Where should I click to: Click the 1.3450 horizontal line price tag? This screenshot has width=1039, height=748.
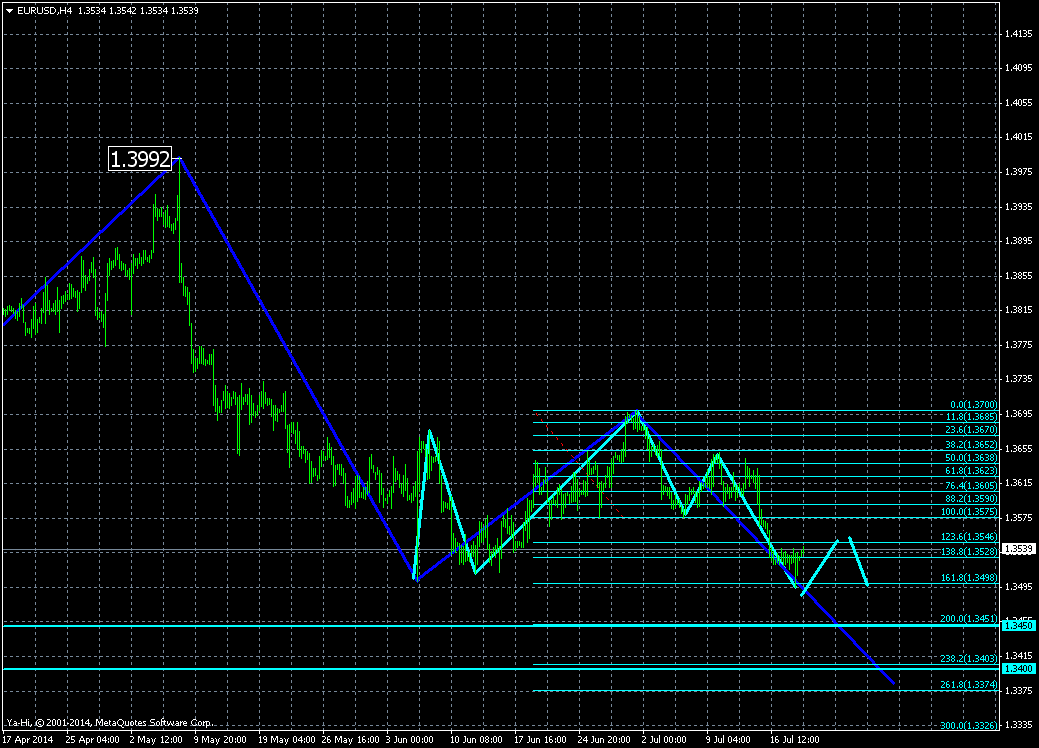1018,625
